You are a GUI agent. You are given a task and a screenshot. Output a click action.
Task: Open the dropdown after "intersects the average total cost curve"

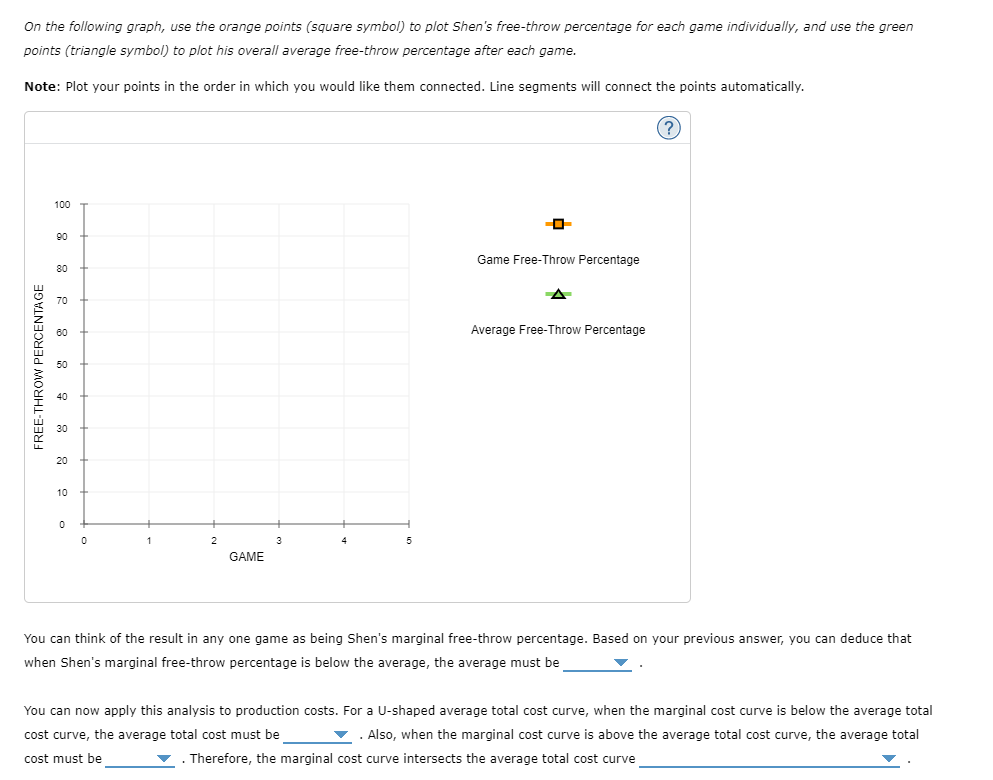click(888, 758)
